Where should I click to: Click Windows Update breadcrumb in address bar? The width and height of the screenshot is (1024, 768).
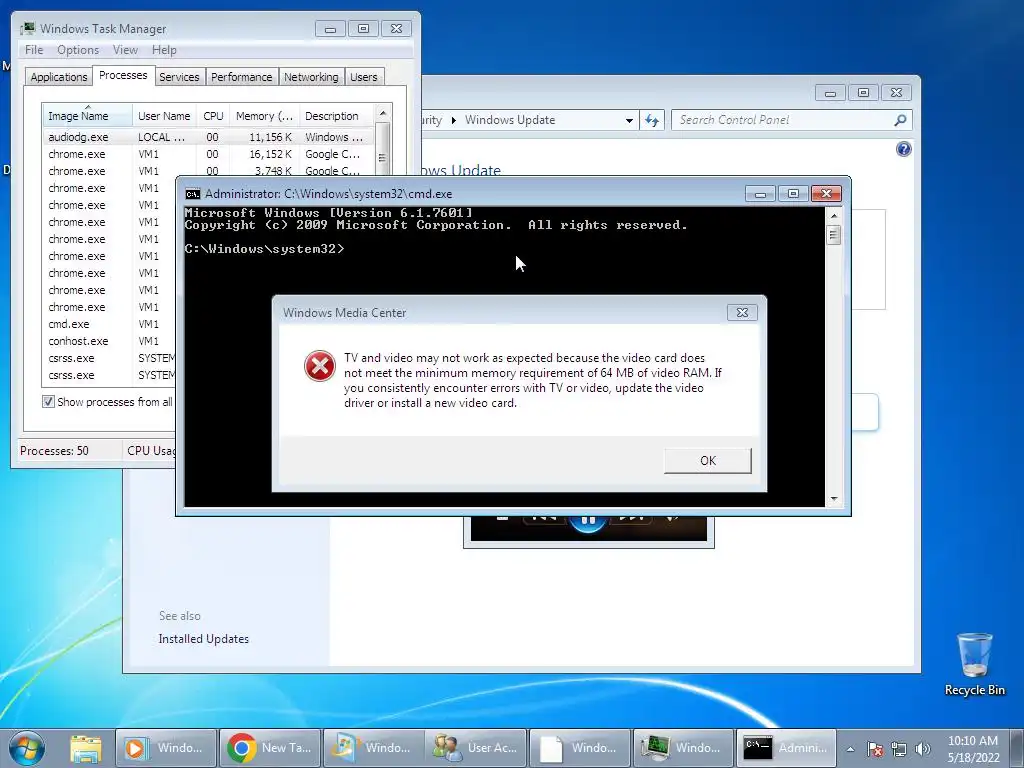point(509,120)
